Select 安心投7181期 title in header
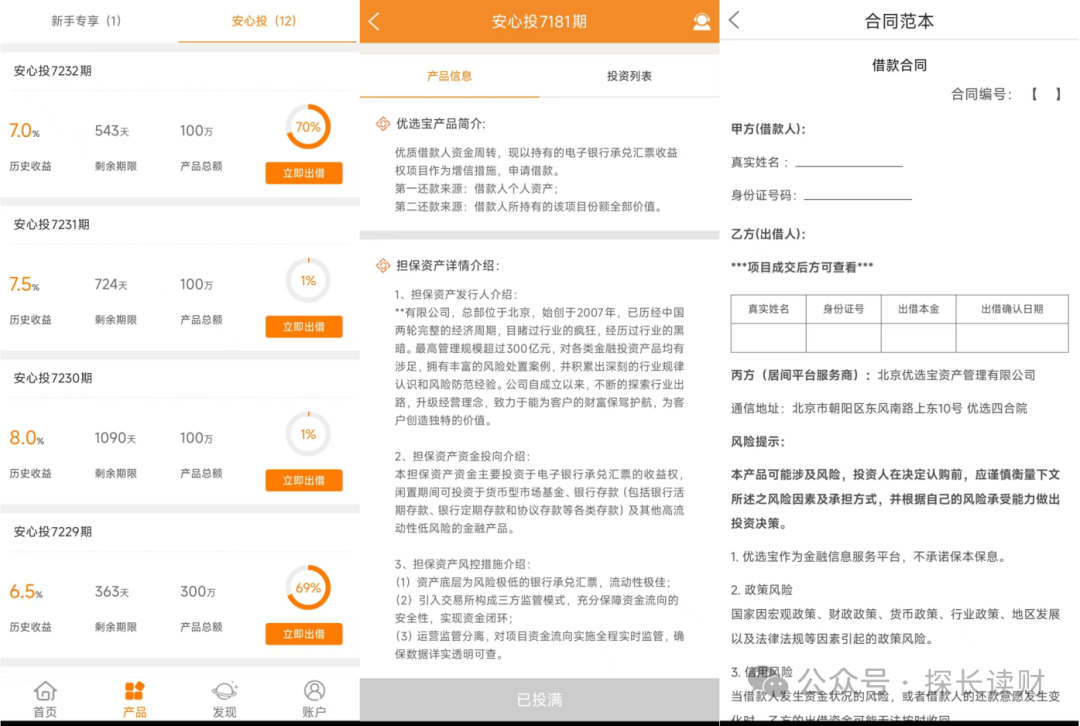This screenshot has width=1080, height=726. point(539,21)
